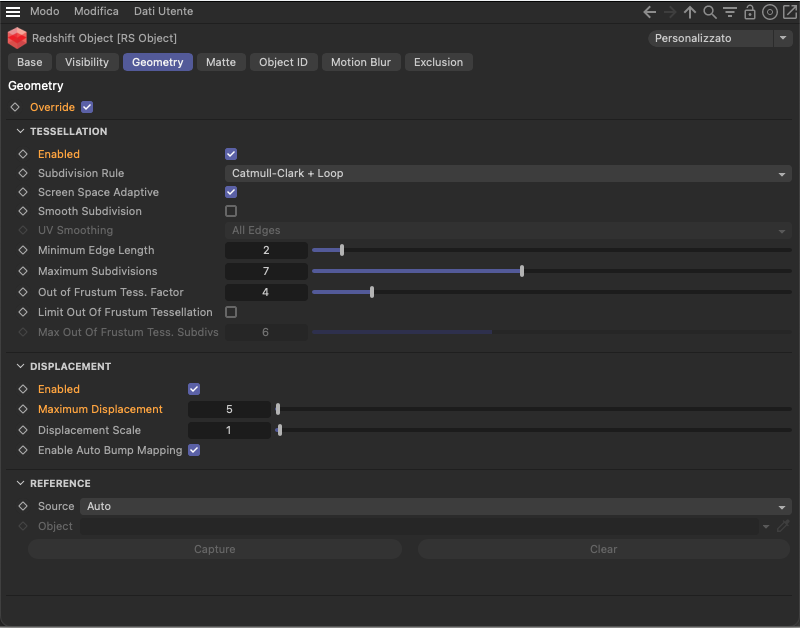Uncheck Screen Space Adaptive

click(x=231, y=192)
